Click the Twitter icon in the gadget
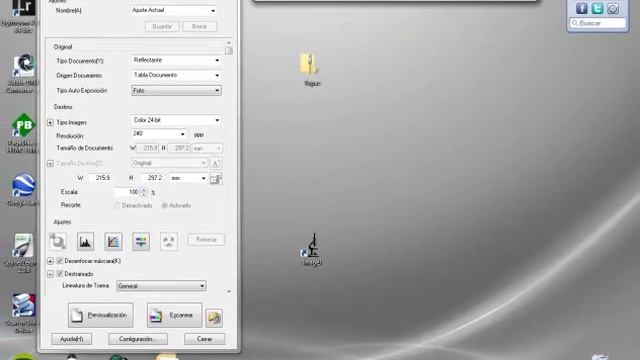 (597, 8)
